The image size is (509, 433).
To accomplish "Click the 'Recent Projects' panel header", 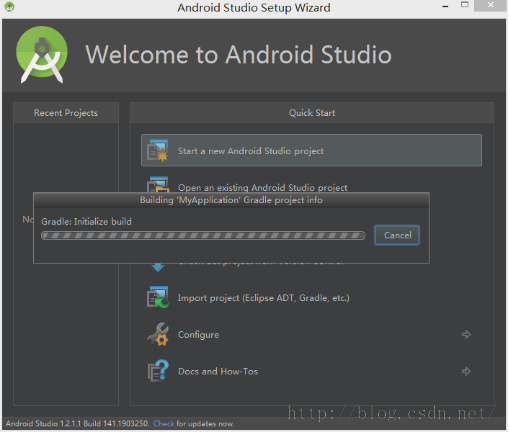I will point(66,113).
